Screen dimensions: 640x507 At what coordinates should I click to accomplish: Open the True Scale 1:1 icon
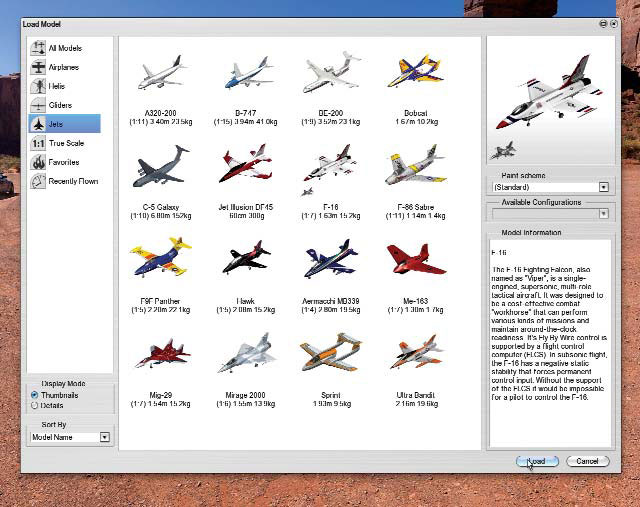[38, 143]
